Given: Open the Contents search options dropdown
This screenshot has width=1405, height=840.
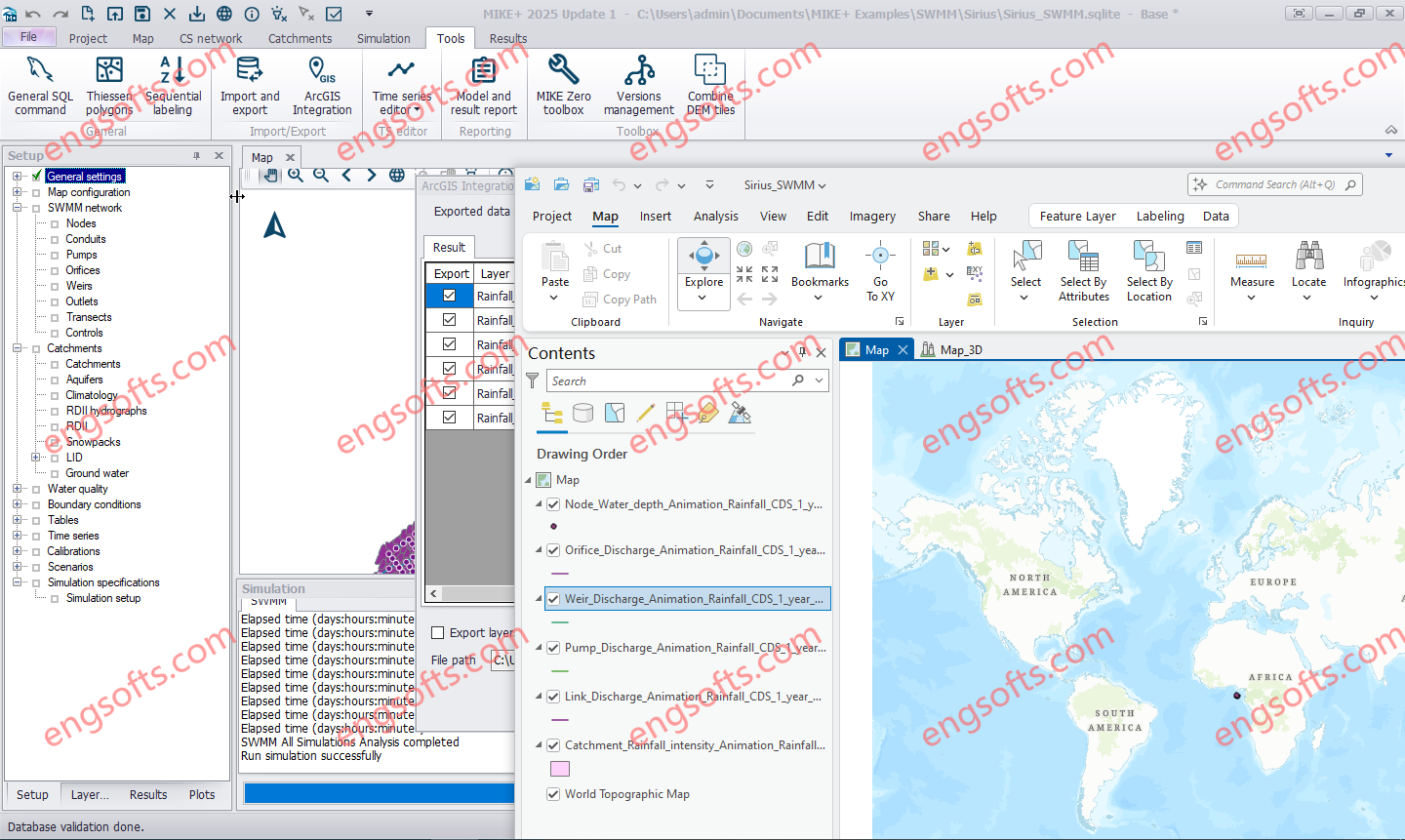Looking at the screenshot, I should (x=820, y=380).
